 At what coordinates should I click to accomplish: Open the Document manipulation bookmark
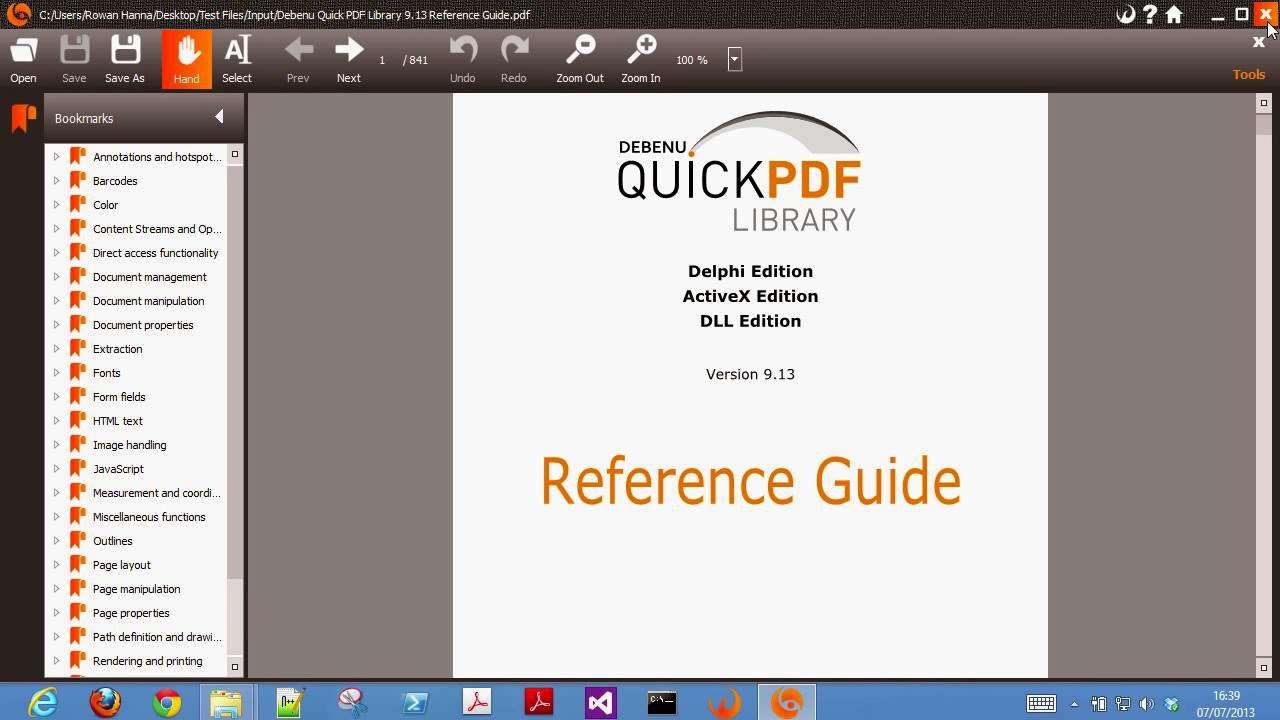coord(148,301)
